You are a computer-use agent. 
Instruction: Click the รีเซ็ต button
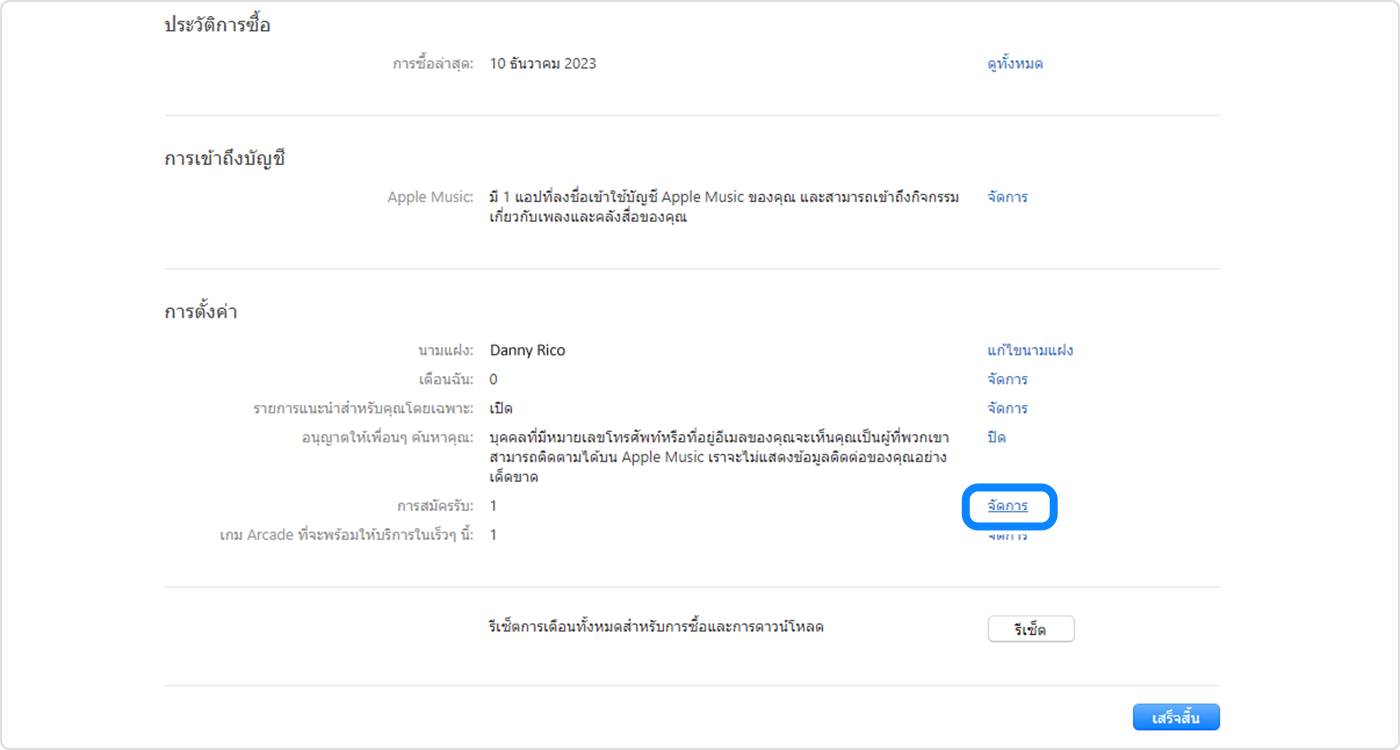(1030, 629)
